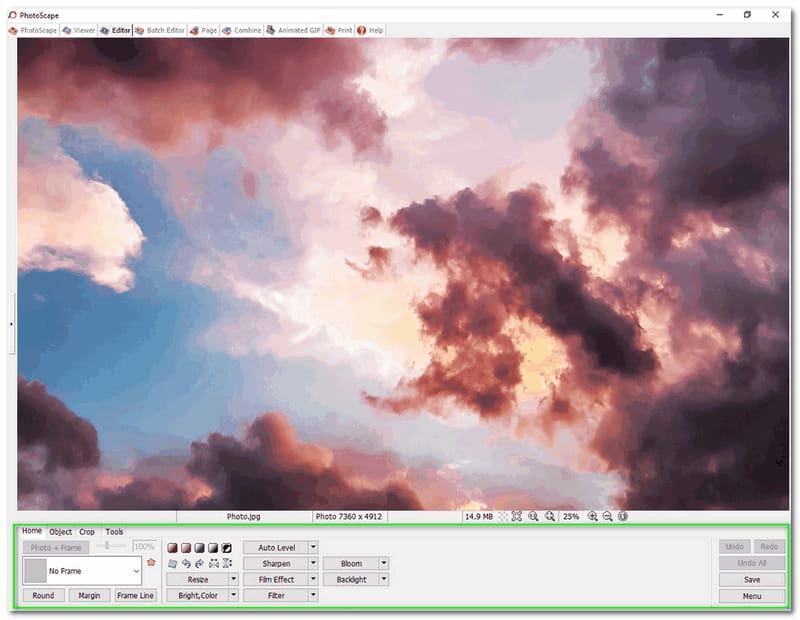
Task: Click the fit-to-screen icon in status bar
Action: click(517, 516)
